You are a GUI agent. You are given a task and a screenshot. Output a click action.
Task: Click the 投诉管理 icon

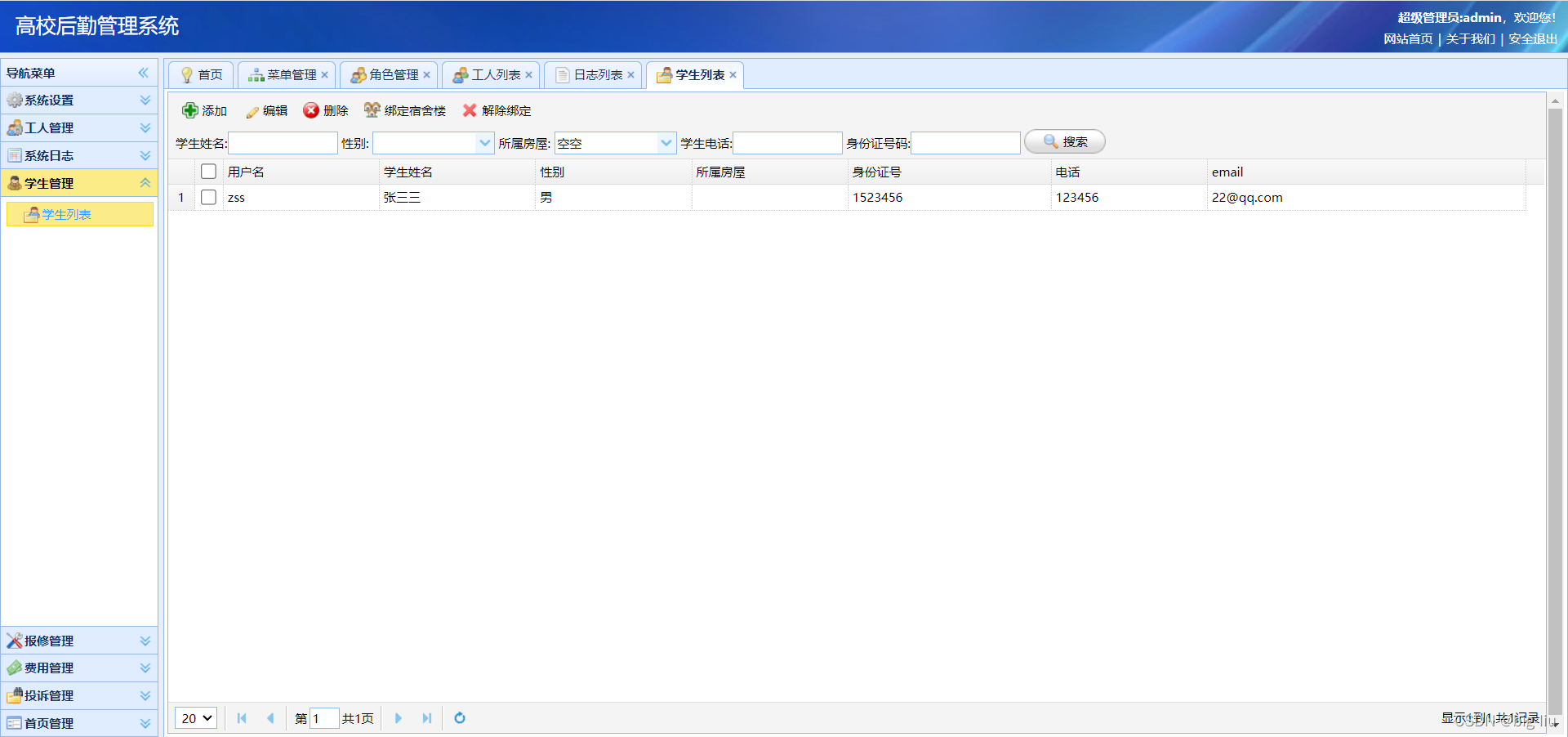15,695
